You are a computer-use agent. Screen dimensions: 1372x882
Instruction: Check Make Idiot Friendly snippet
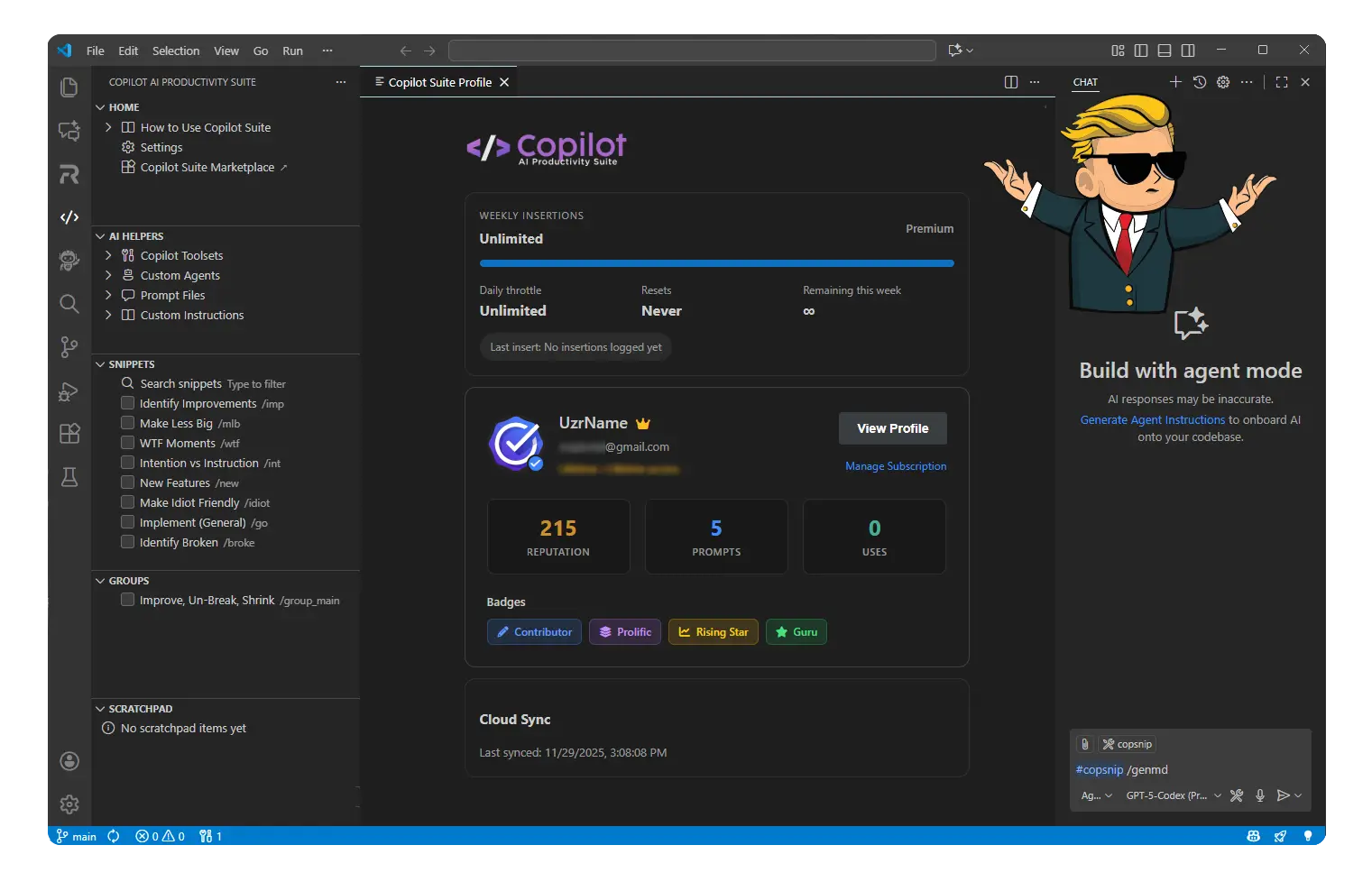[128, 502]
